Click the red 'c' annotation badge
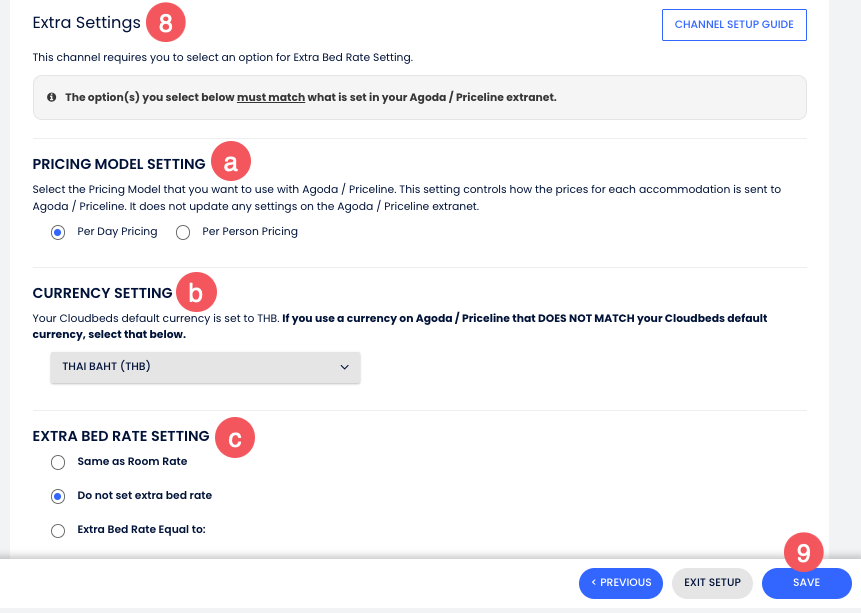861x613 pixels. (x=235, y=437)
